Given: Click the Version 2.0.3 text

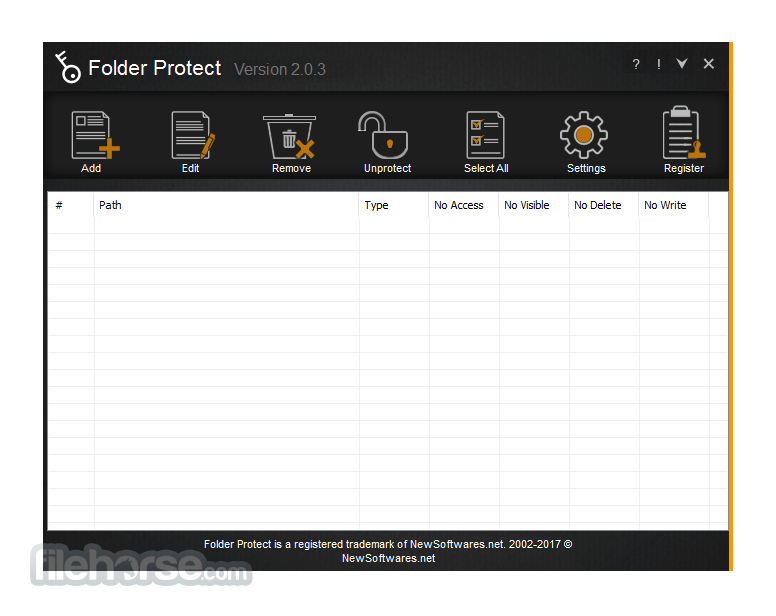Looking at the screenshot, I should point(280,69).
